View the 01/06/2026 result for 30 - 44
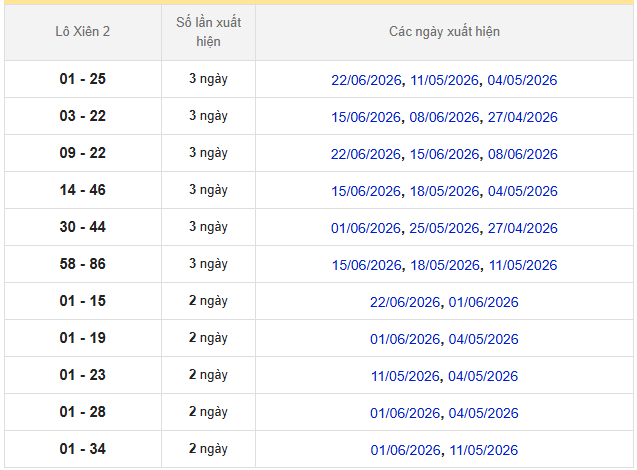This screenshot has height=470, width=637. coord(366,228)
